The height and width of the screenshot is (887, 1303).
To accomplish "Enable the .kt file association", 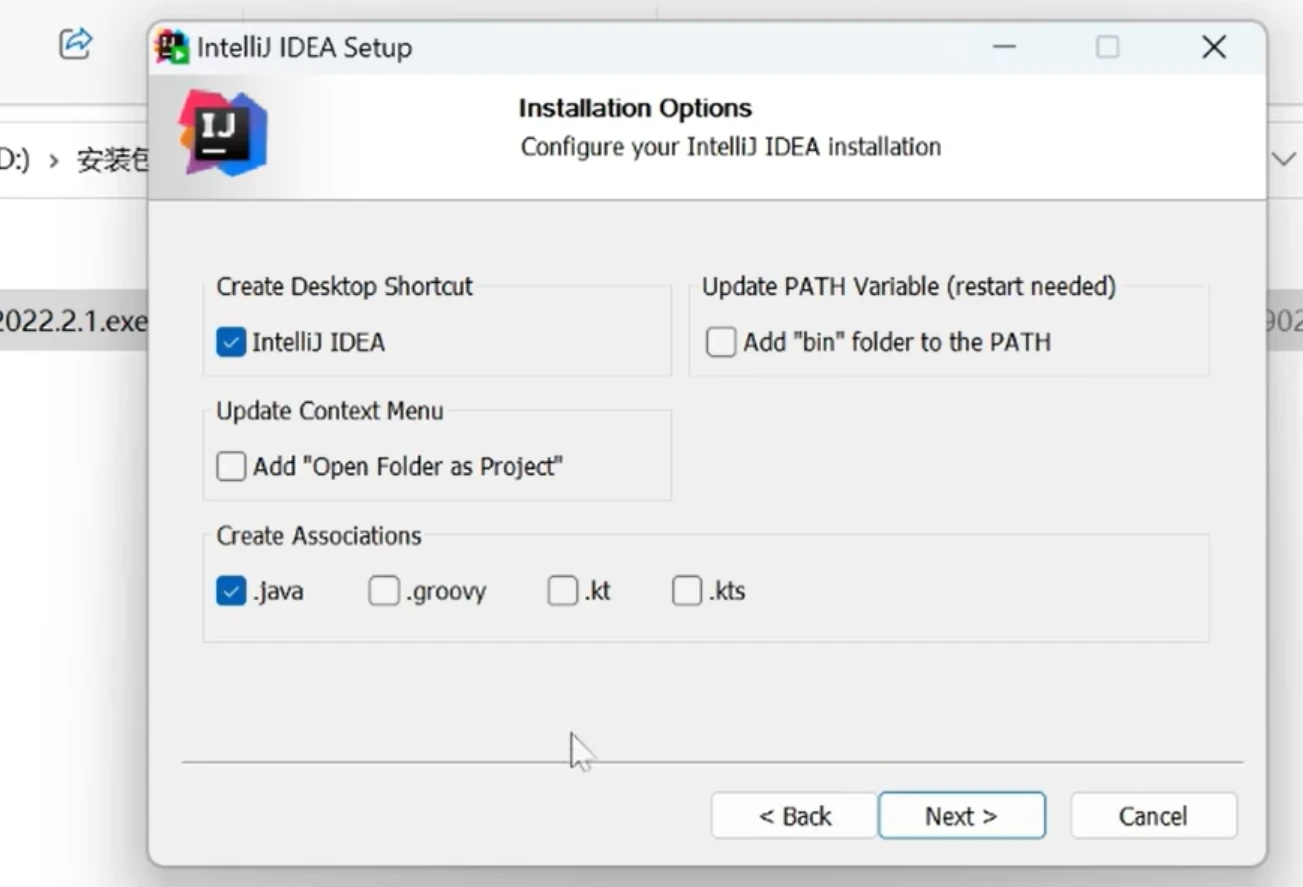I will coord(563,592).
